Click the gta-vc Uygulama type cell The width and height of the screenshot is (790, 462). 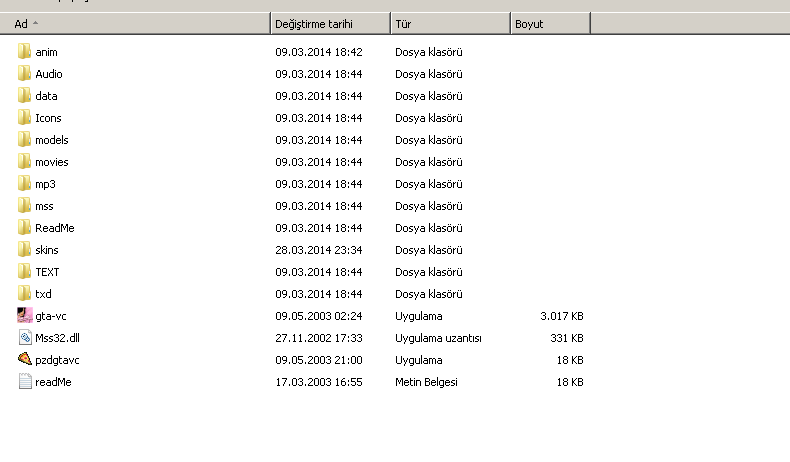pyautogui.click(x=419, y=316)
